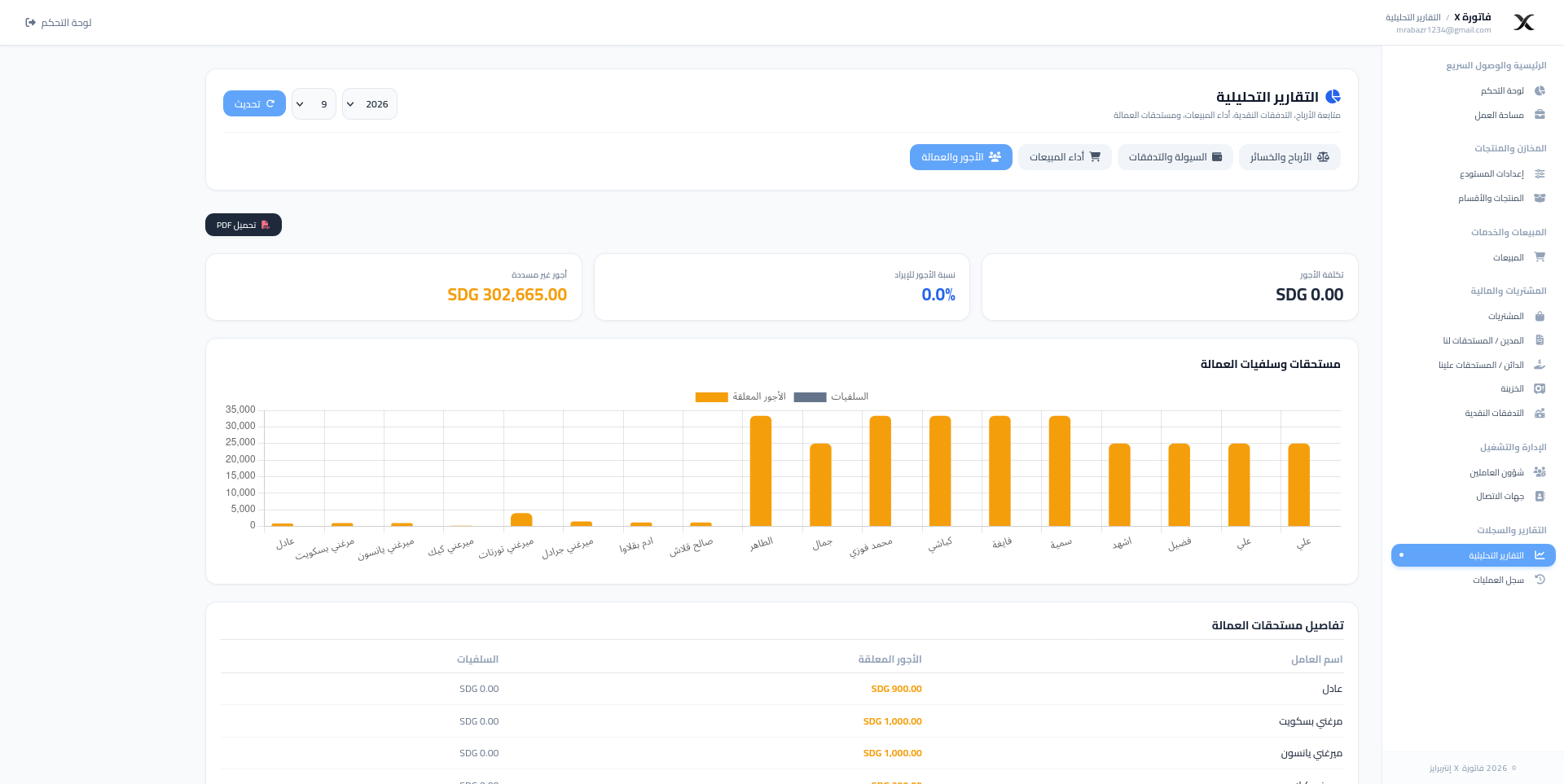Open شؤون العاملين sidebar item
The width and height of the screenshot is (1564, 784).
(x=1473, y=472)
